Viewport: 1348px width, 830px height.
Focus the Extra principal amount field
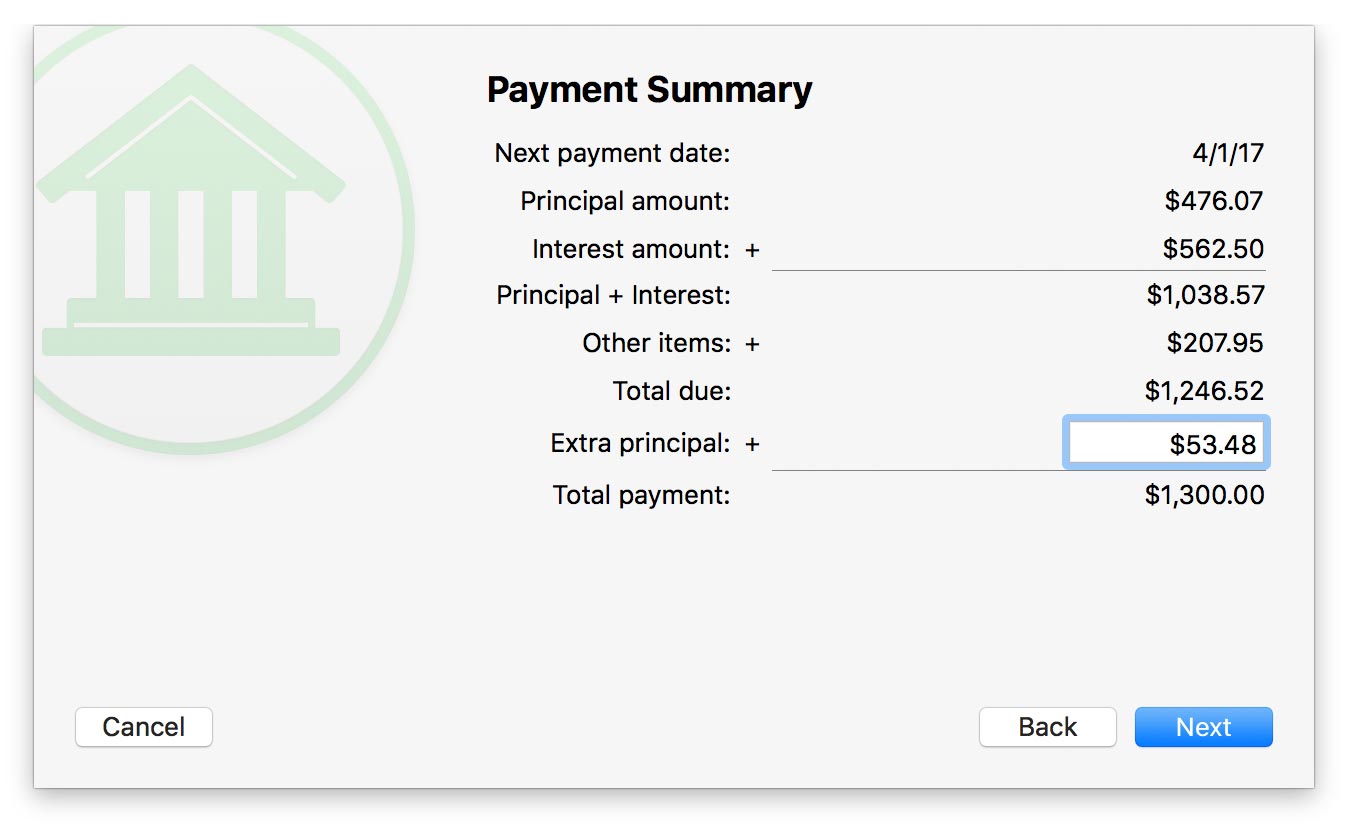tap(1166, 444)
